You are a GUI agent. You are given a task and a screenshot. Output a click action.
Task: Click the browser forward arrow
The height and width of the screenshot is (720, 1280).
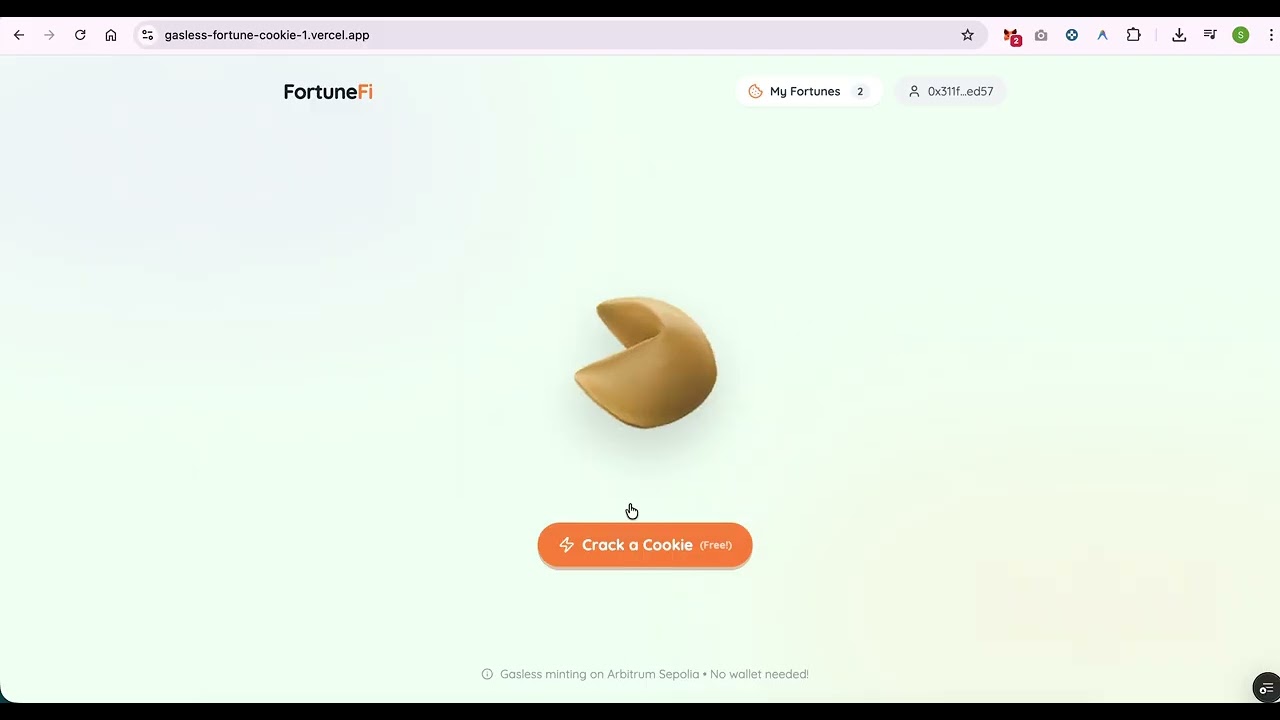coord(49,35)
